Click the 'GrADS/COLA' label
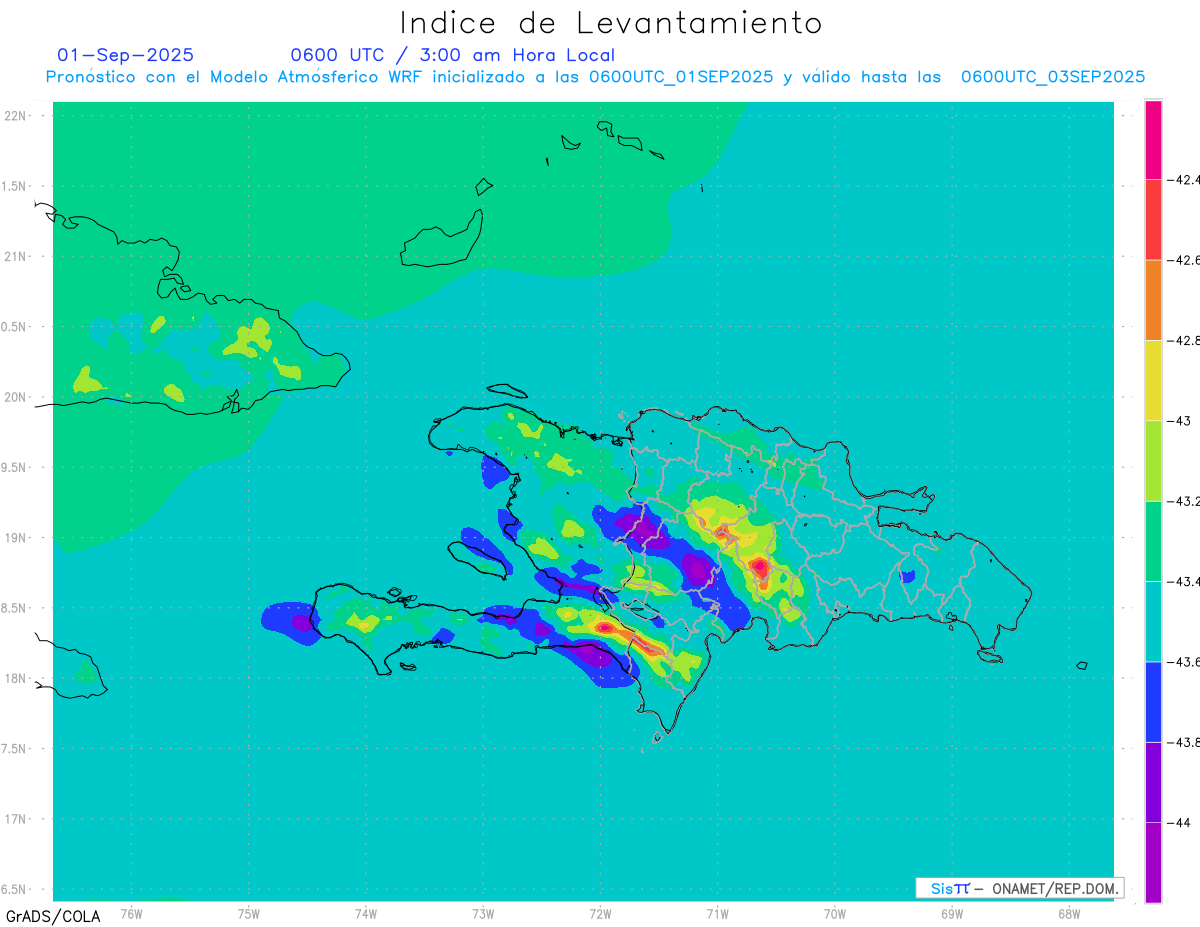 pos(53,916)
